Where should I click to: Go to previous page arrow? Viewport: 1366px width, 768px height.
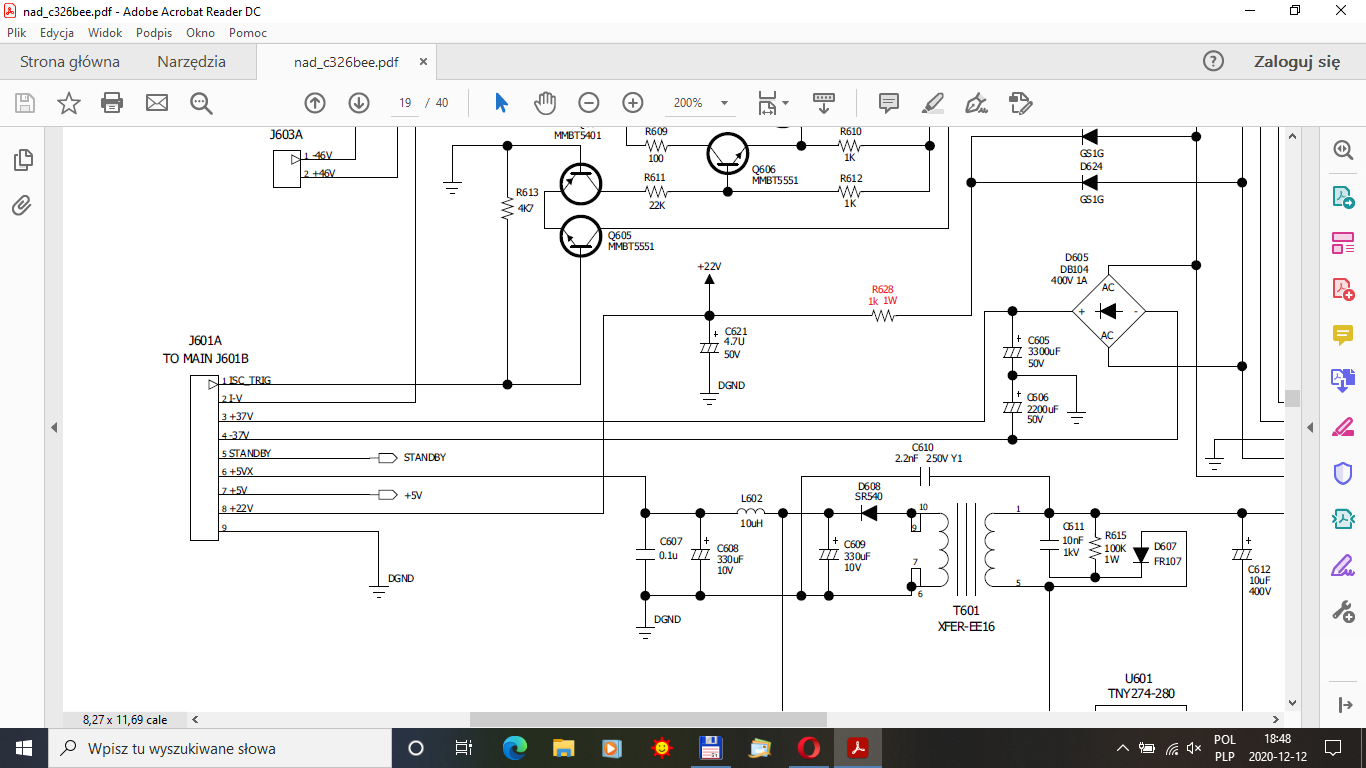pos(315,103)
